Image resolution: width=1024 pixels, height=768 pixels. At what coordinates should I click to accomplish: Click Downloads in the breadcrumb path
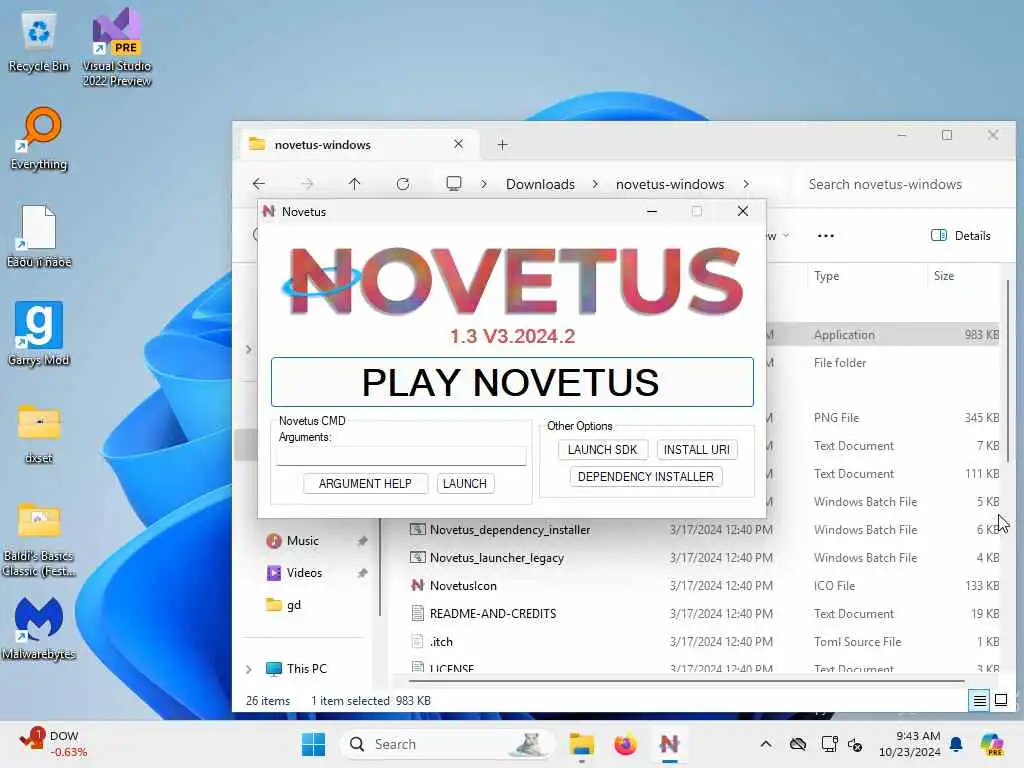[540, 184]
